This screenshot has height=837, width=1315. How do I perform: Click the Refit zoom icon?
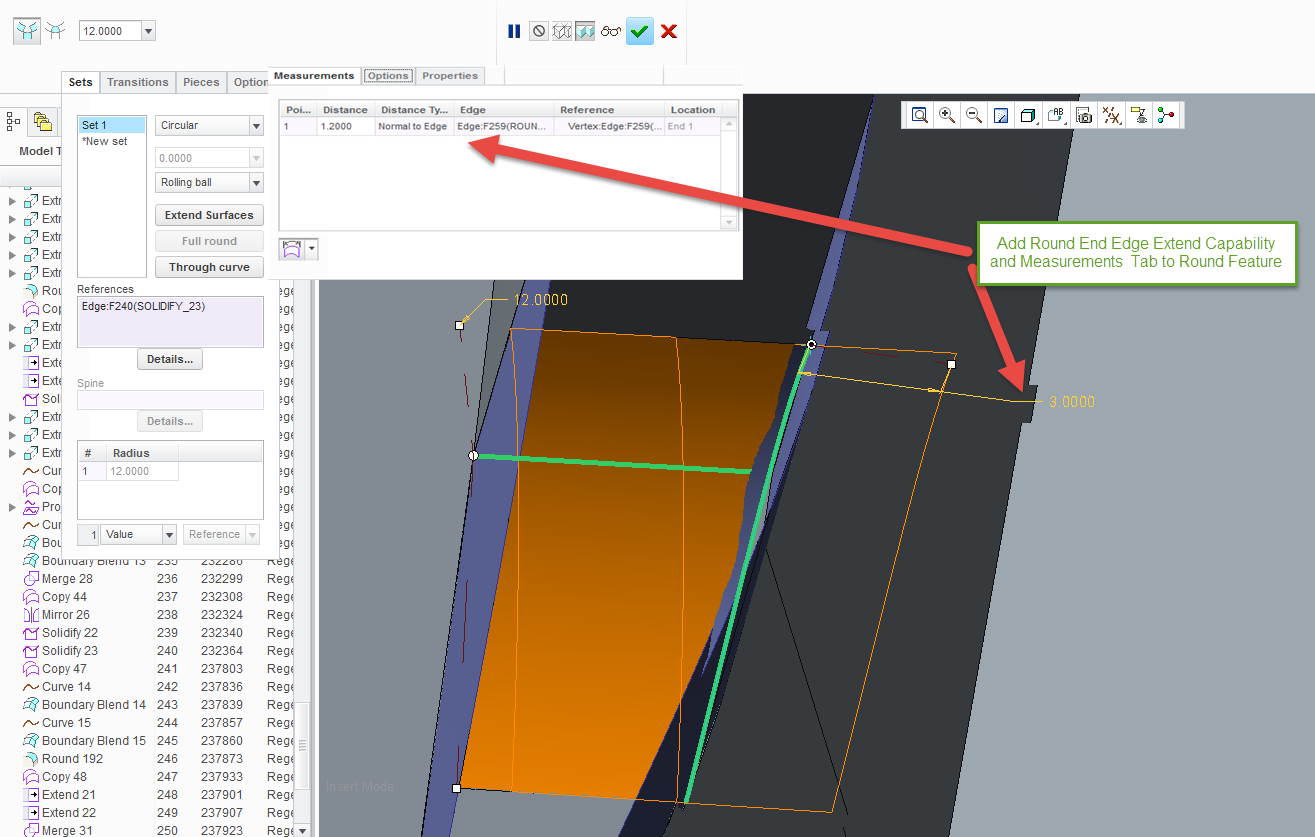919,116
